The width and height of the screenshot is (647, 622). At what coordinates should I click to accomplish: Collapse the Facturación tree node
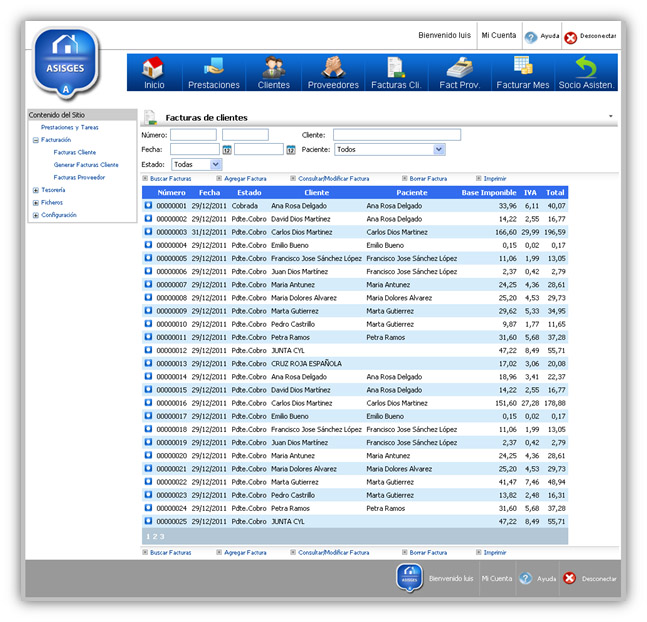pos(36,140)
